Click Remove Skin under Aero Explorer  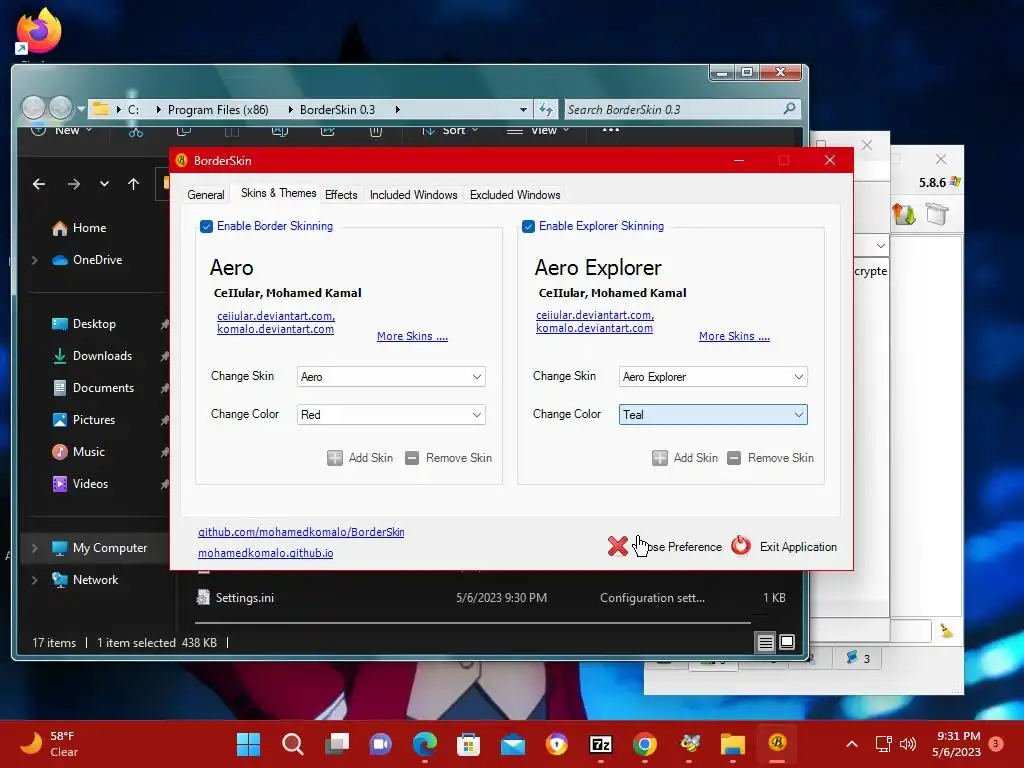point(771,458)
